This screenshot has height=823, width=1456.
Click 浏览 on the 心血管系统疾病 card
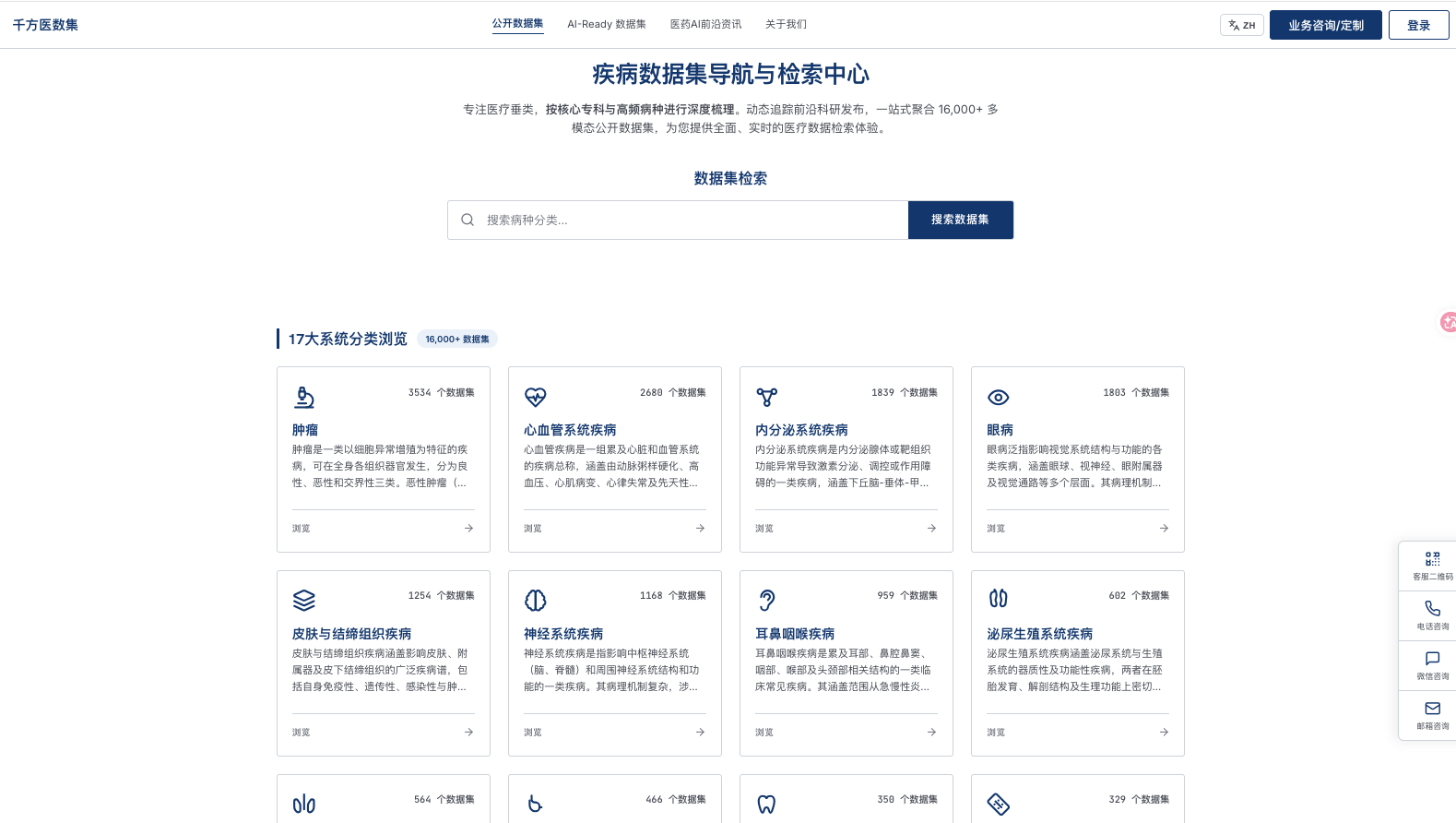pyautogui.click(x=533, y=529)
